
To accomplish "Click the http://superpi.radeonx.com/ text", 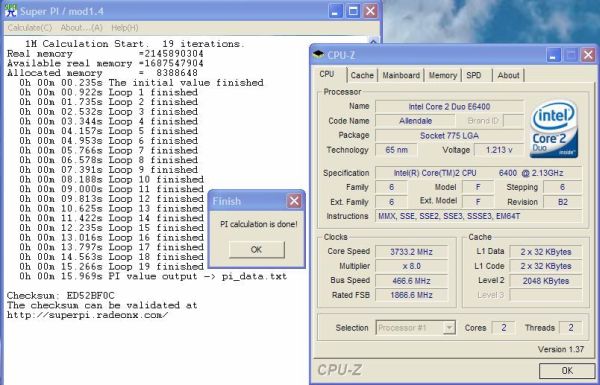I will (87, 315).
